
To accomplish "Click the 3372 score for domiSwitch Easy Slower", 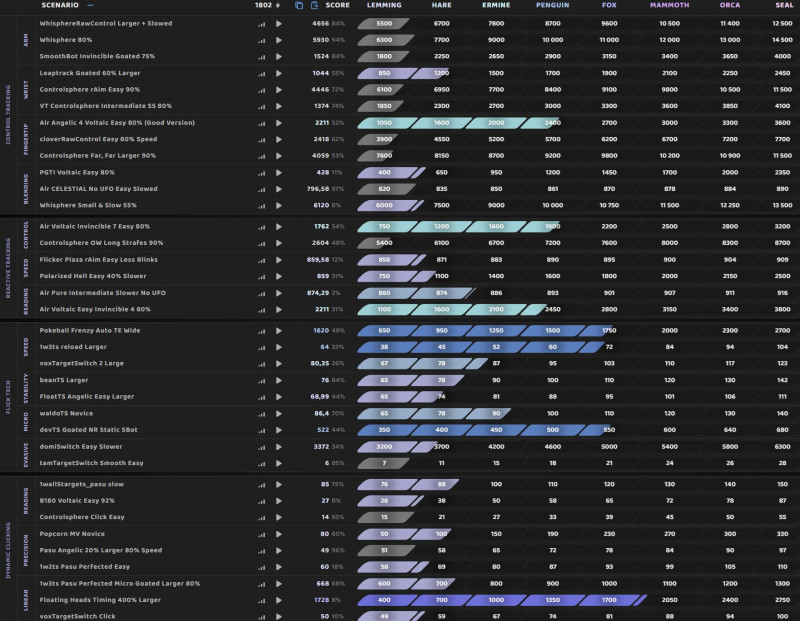I will [320, 446].
